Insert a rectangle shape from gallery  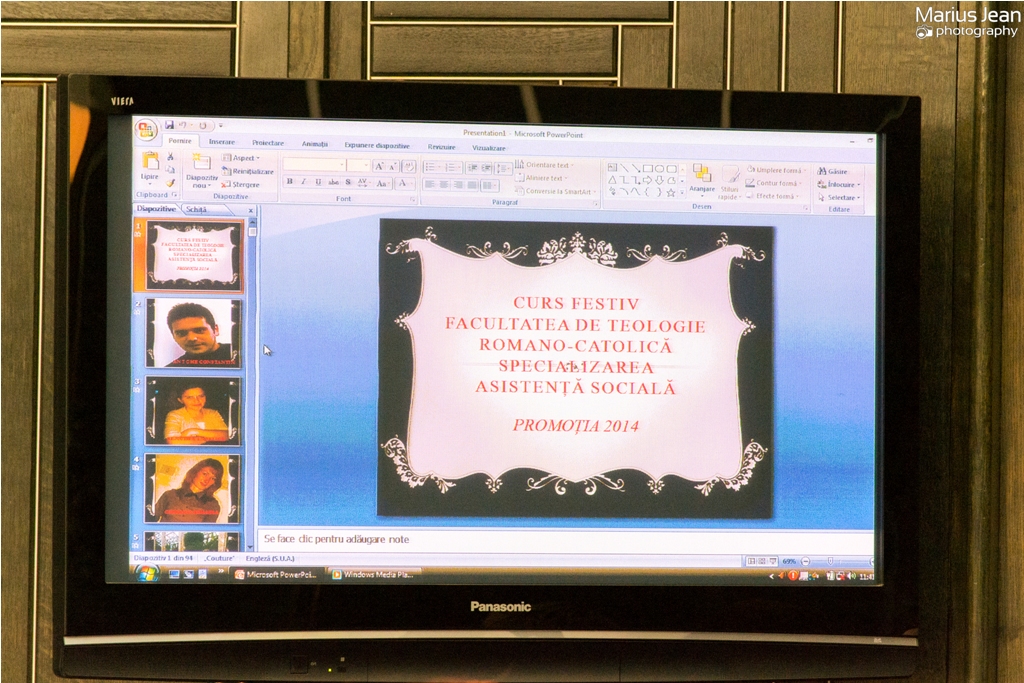(x=647, y=168)
